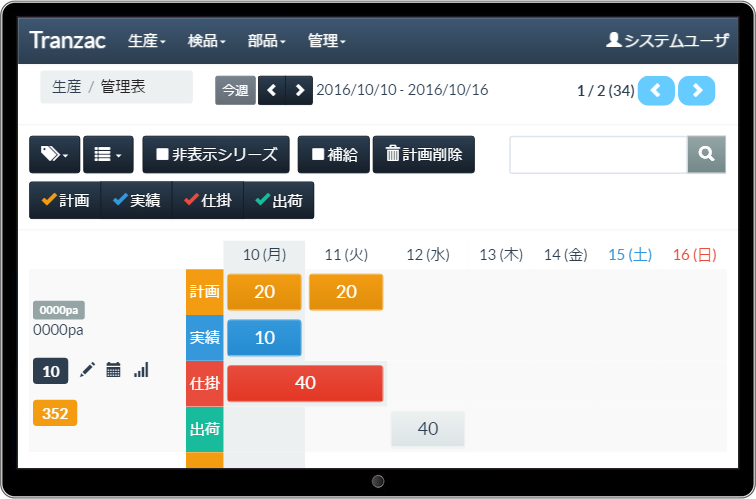Click the date range 2016/10/10 - 2016/10/16
The width and height of the screenshot is (756, 499).
pos(402,90)
